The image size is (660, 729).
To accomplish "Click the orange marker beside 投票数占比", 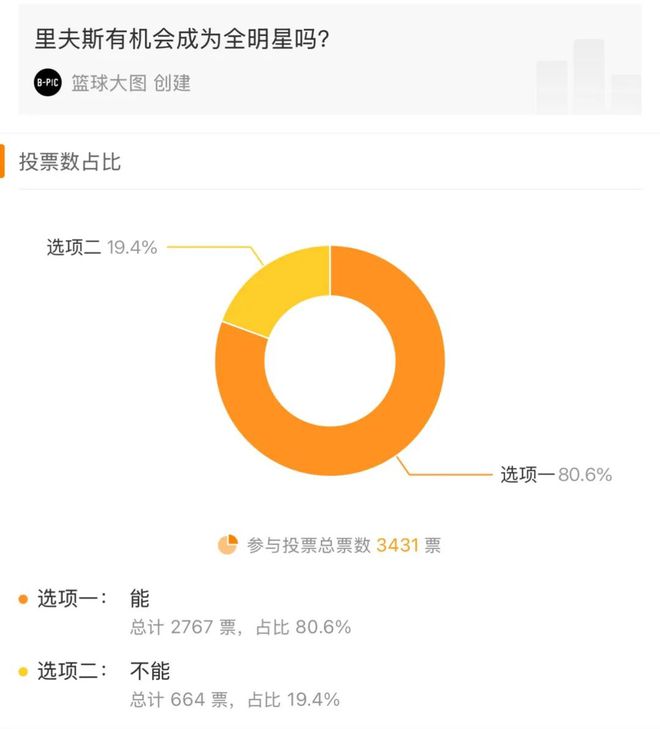I will coord(2,161).
